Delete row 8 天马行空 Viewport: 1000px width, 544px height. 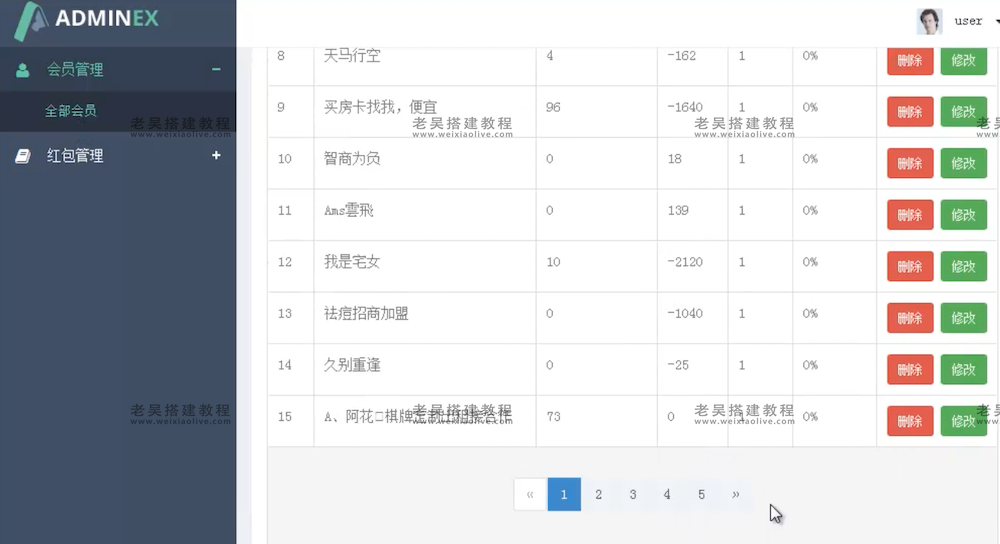coord(910,61)
